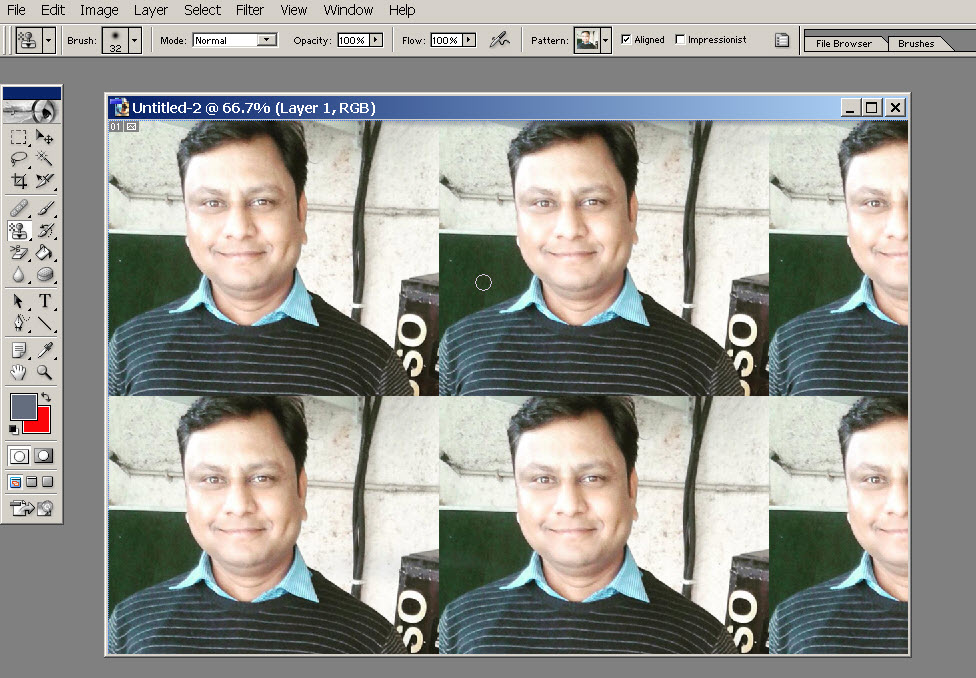Expand the Brush preset picker

pyautogui.click(x=133, y=39)
